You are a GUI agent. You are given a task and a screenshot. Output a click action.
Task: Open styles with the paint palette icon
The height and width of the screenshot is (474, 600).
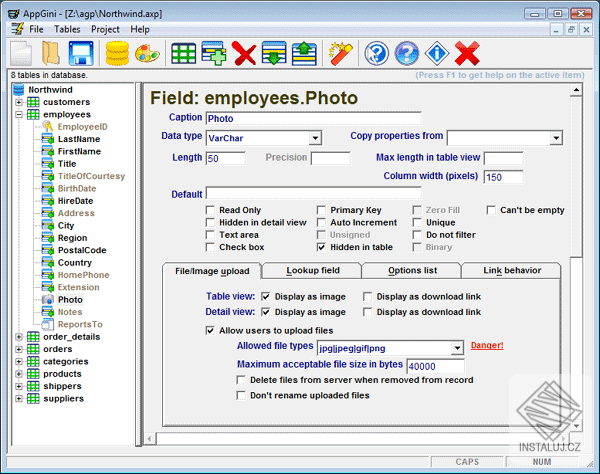tap(147, 53)
